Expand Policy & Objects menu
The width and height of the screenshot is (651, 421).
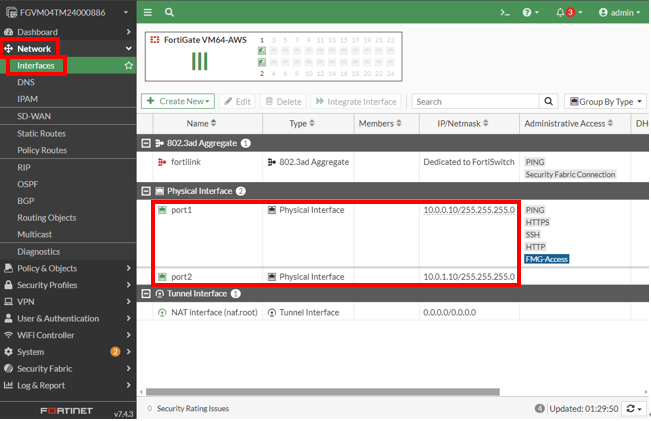(68, 268)
